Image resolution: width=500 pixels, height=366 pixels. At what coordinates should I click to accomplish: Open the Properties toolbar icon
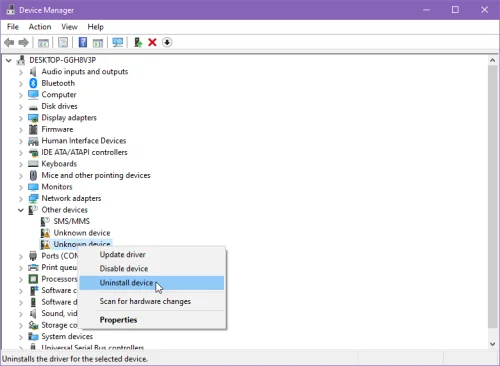pyautogui.click(x=63, y=42)
